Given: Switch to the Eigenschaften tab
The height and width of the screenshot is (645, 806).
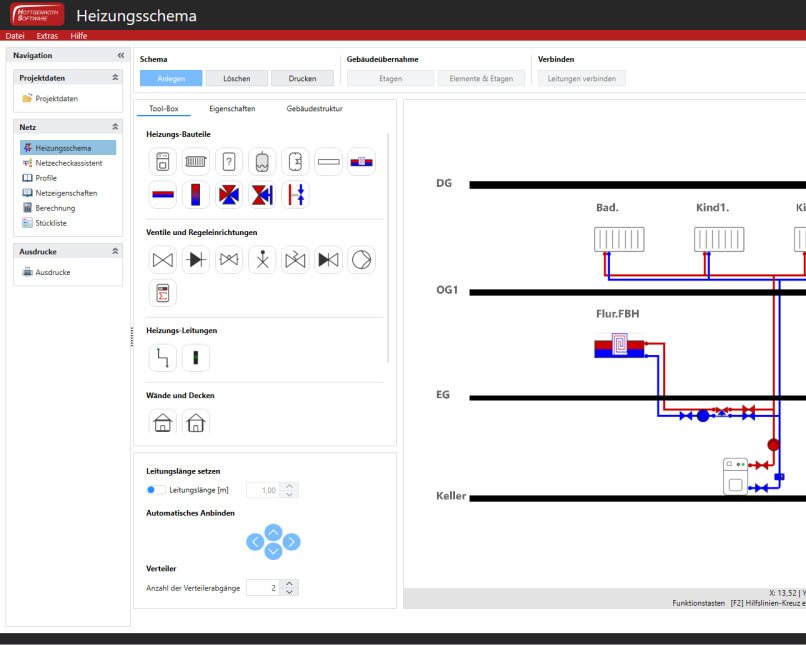Looking at the screenshot, I should (x=232, y=108).
